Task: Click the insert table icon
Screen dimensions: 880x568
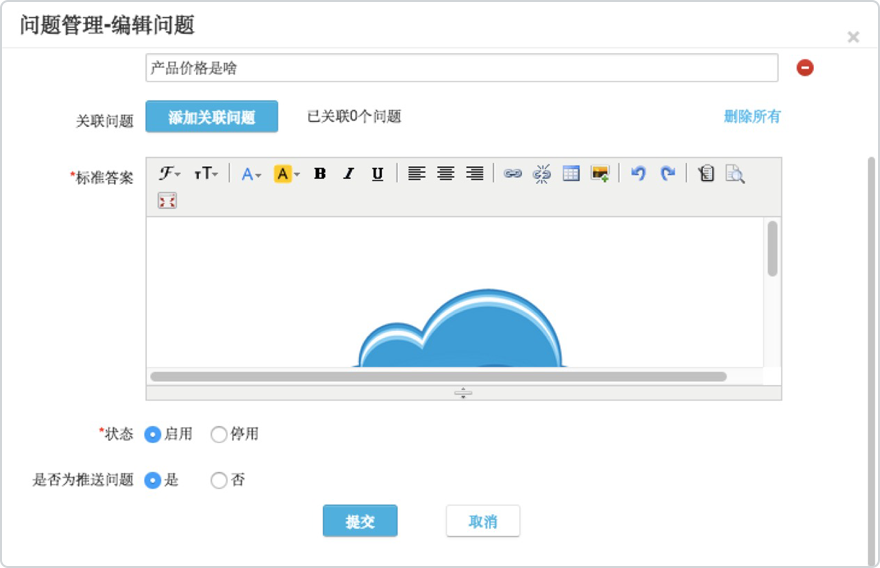Action: tap(571, 174)
